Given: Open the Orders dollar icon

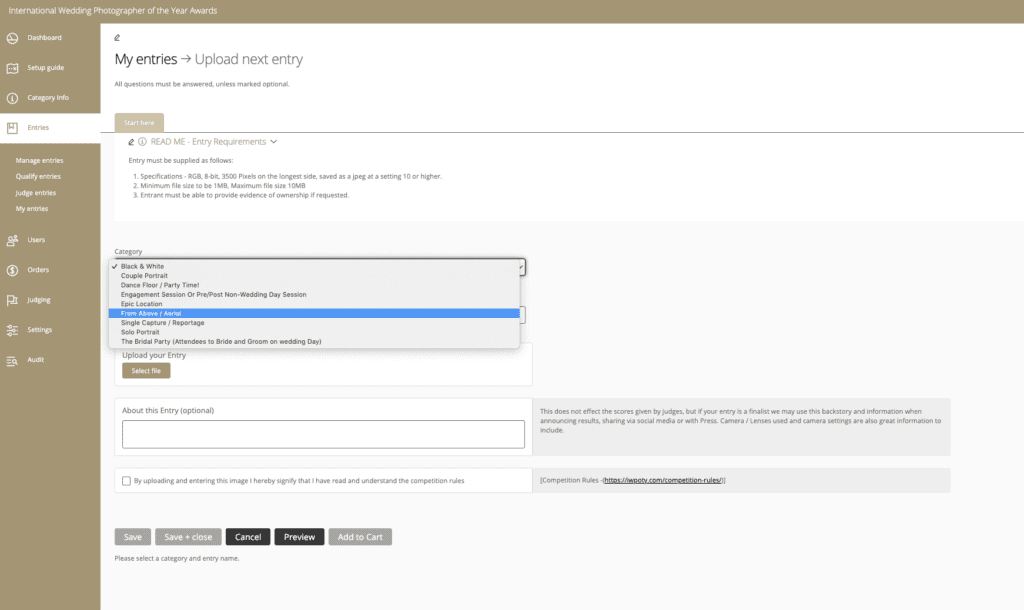Looking at the screenshot, I should [x=12, y=270].
